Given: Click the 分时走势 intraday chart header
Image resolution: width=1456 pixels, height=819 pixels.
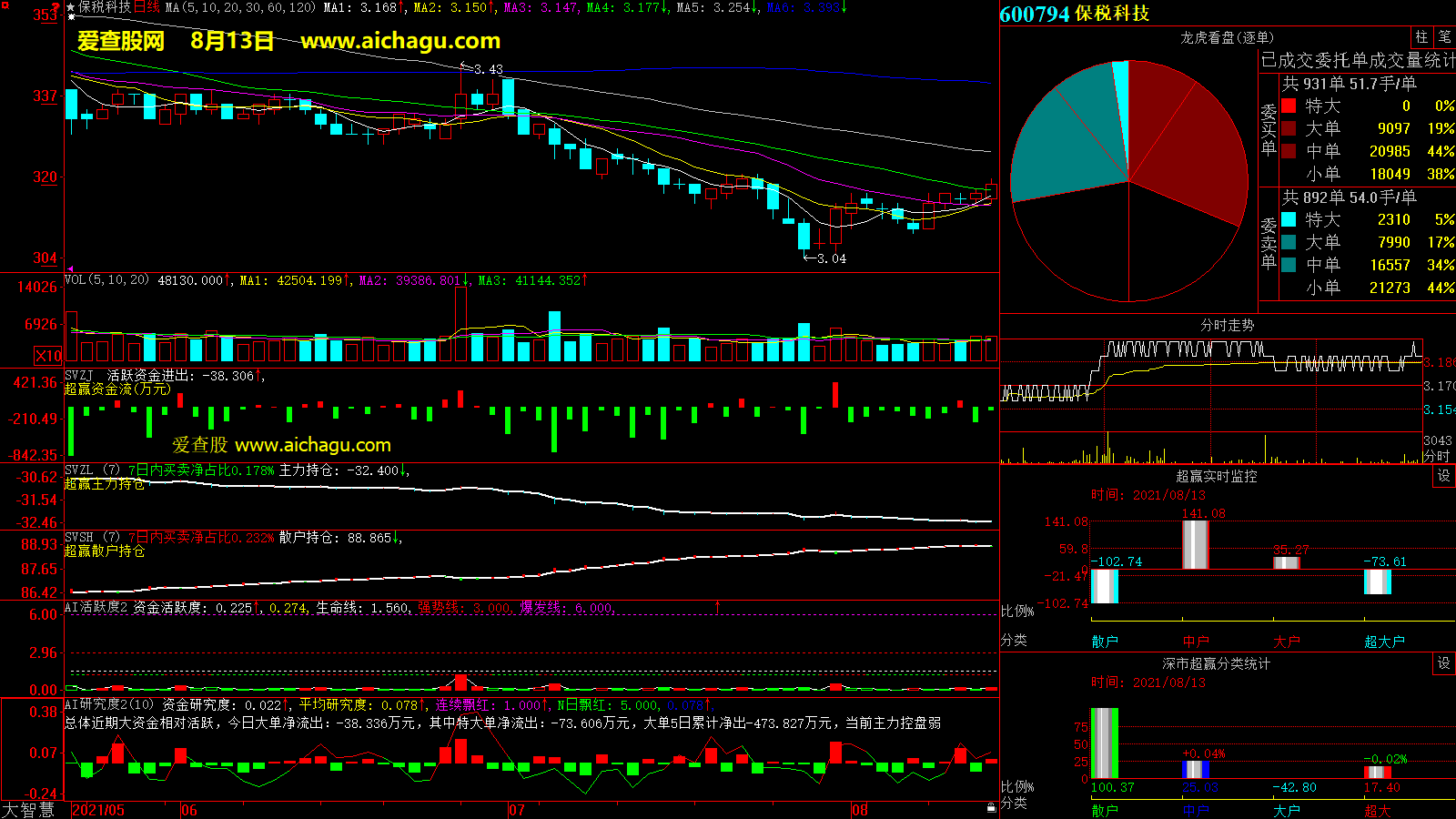Looking at the screenshot, I should [1227, 325].
